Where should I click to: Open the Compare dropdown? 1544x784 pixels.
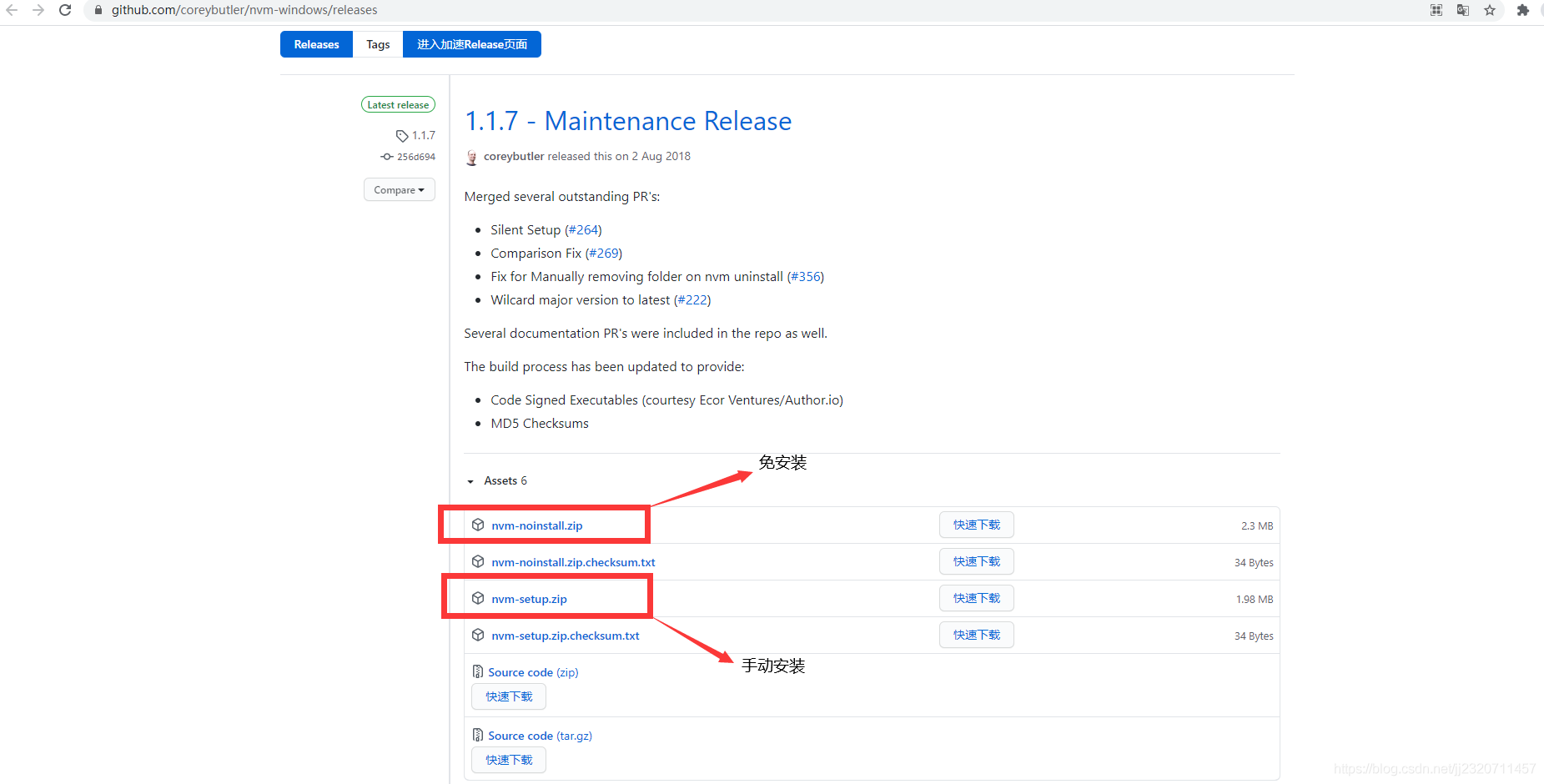(399, 190)
